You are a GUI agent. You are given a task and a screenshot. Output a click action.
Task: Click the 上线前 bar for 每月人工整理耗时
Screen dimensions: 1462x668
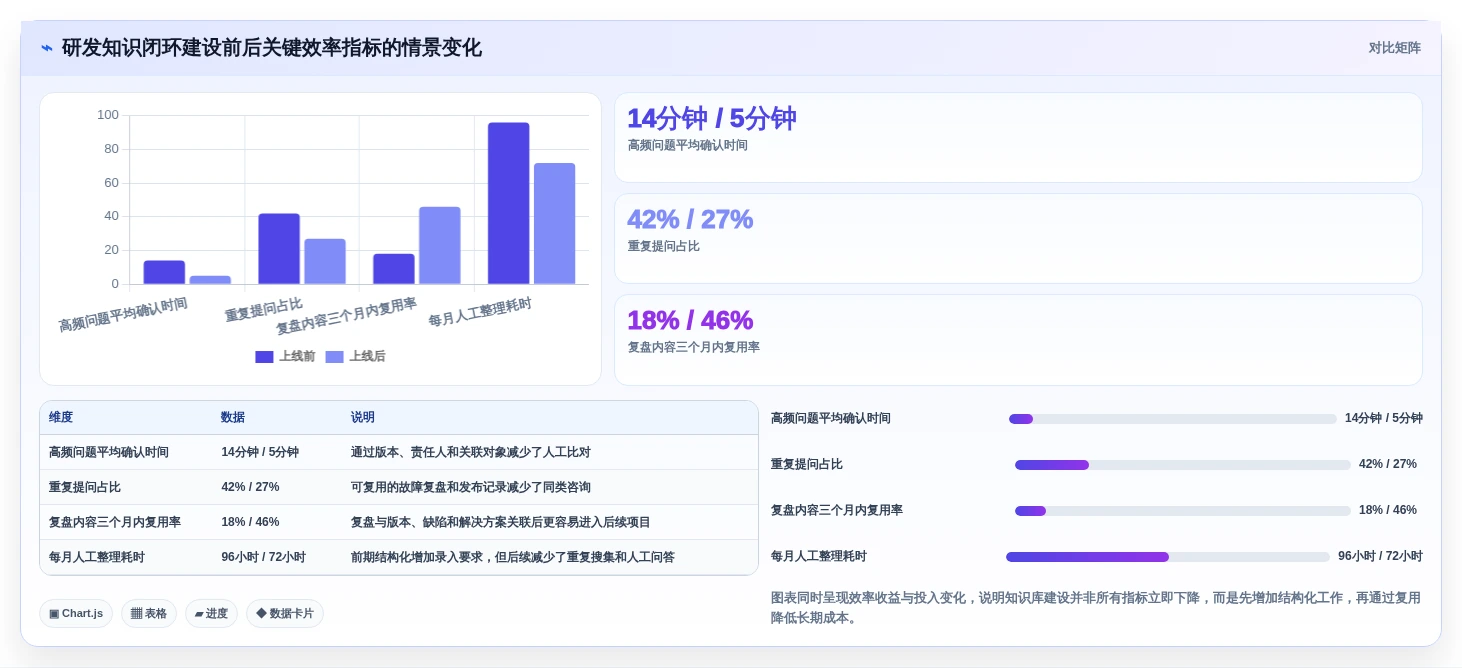(x=508, y=204)
